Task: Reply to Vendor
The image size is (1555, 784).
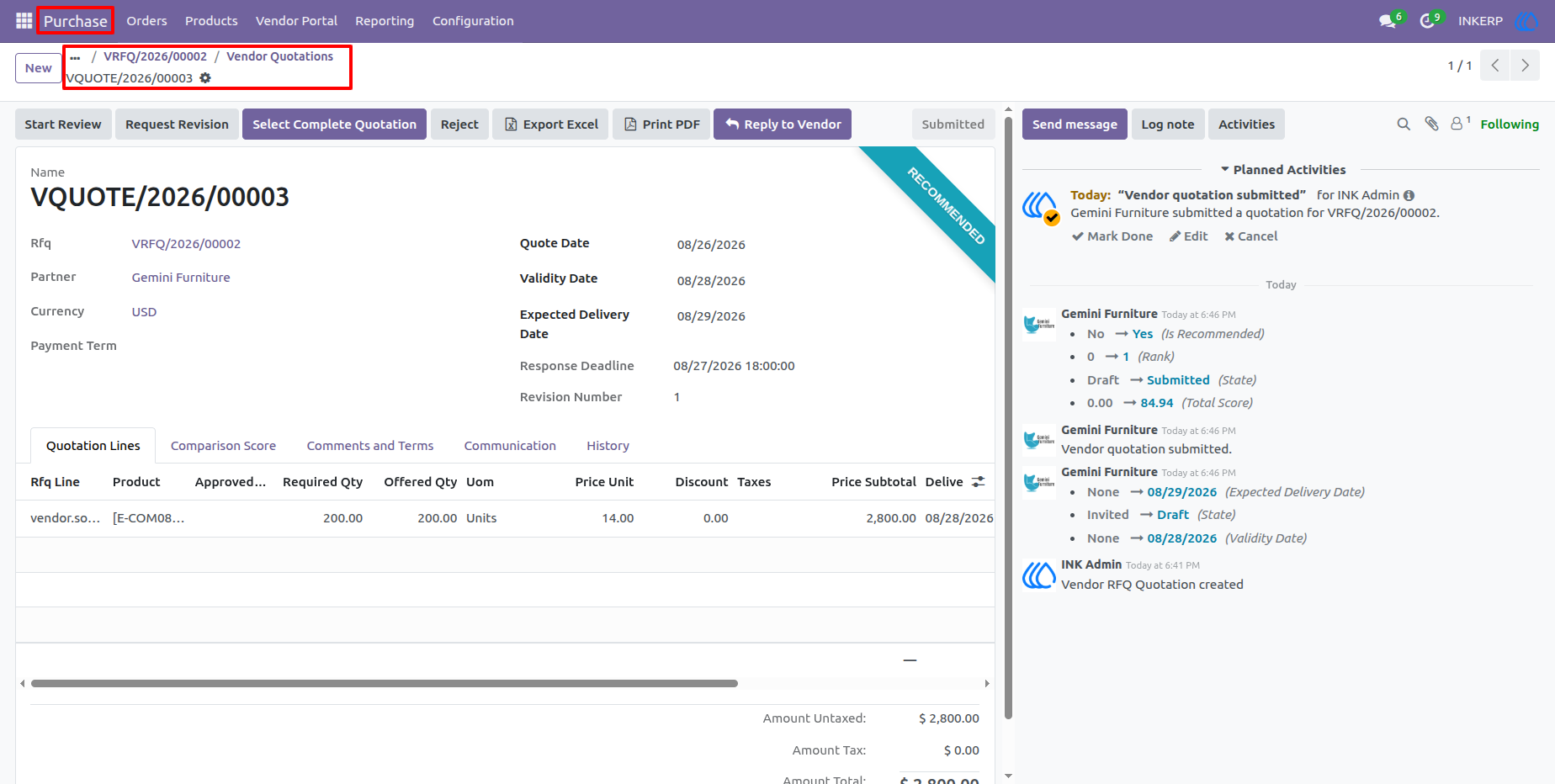Action: (x=783, y=124)
